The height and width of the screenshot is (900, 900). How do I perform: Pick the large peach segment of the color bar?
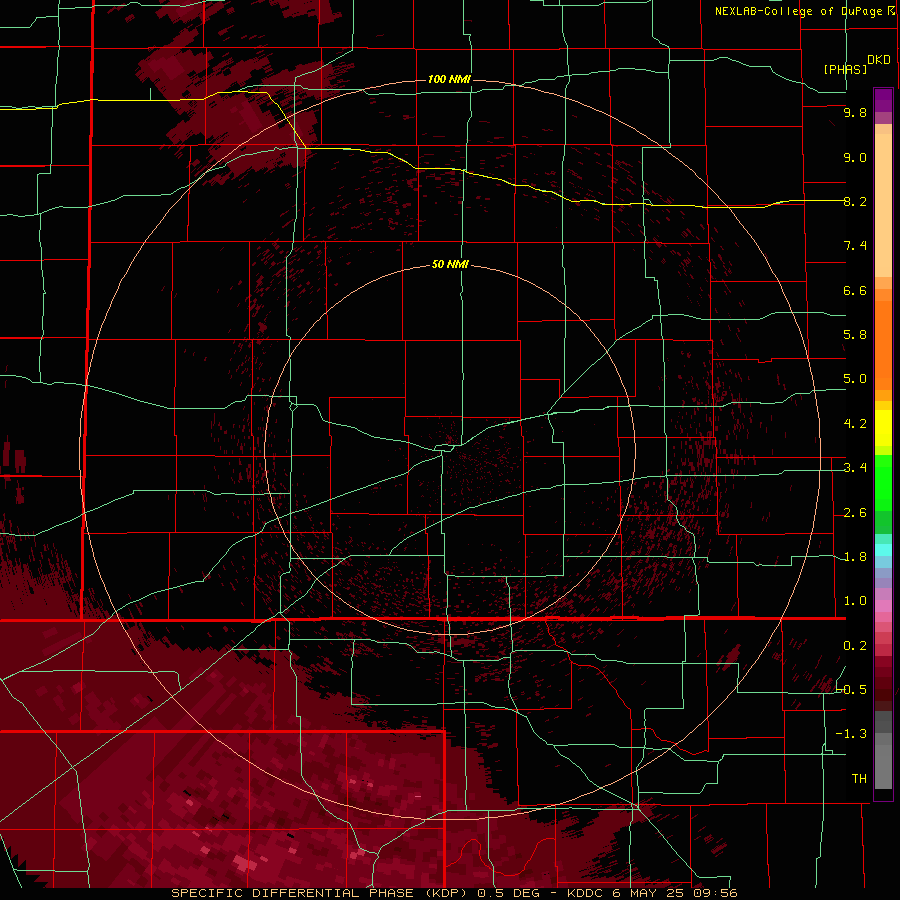(883, 205)
